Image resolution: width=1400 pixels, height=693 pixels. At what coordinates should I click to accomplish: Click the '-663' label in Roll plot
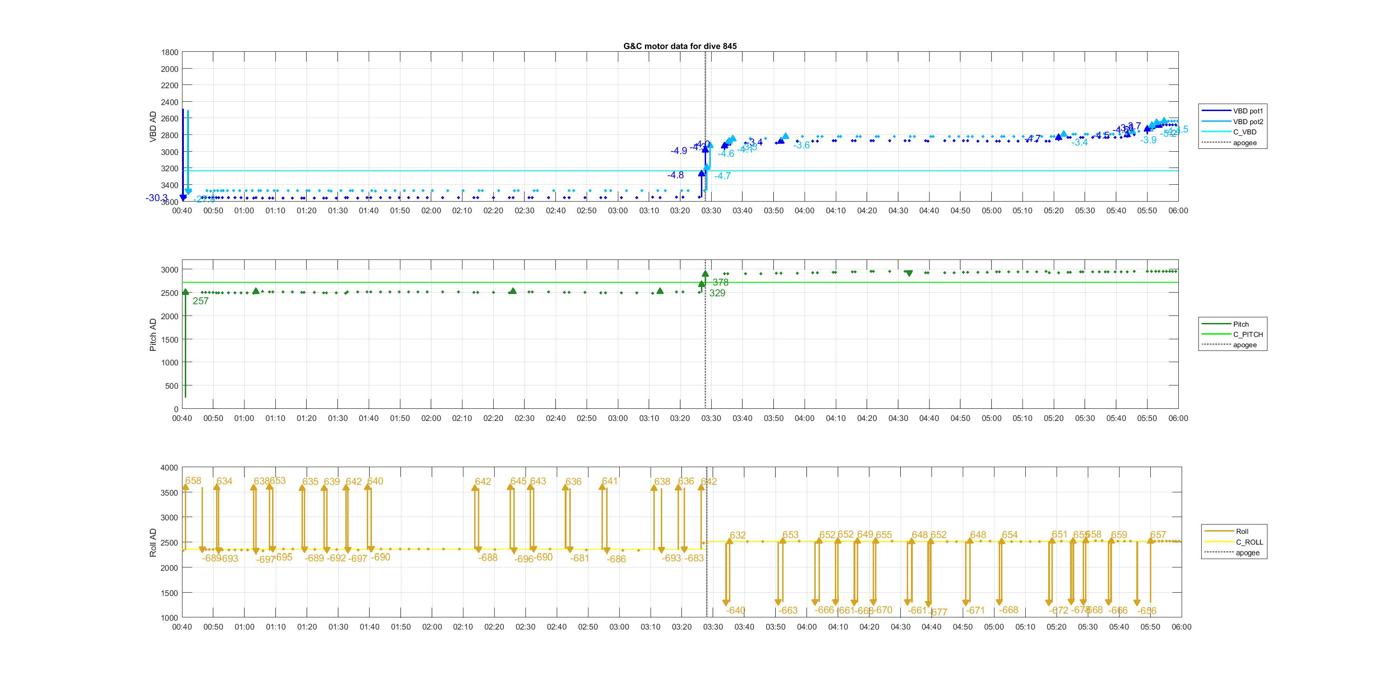tap(788, 610)
